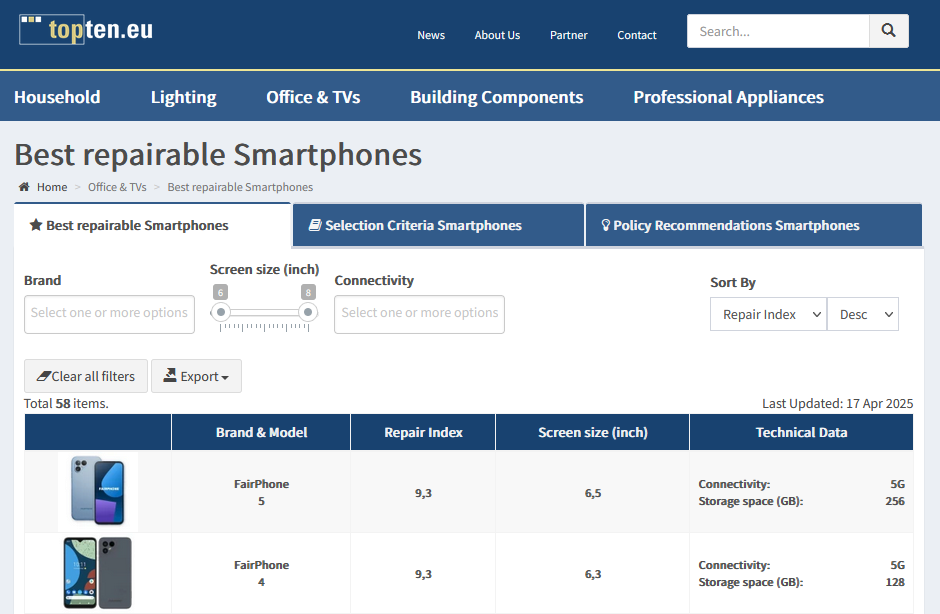Switch to Selection Criteria Smartphones tab
Viewport: 940px width, 614px height.
[438, 225]
